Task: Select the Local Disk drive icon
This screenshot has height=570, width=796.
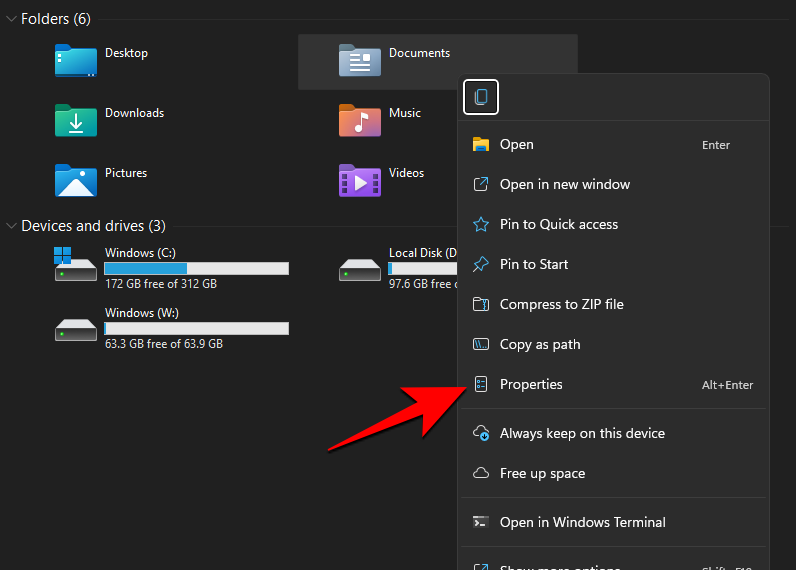Action: point(360,270)
